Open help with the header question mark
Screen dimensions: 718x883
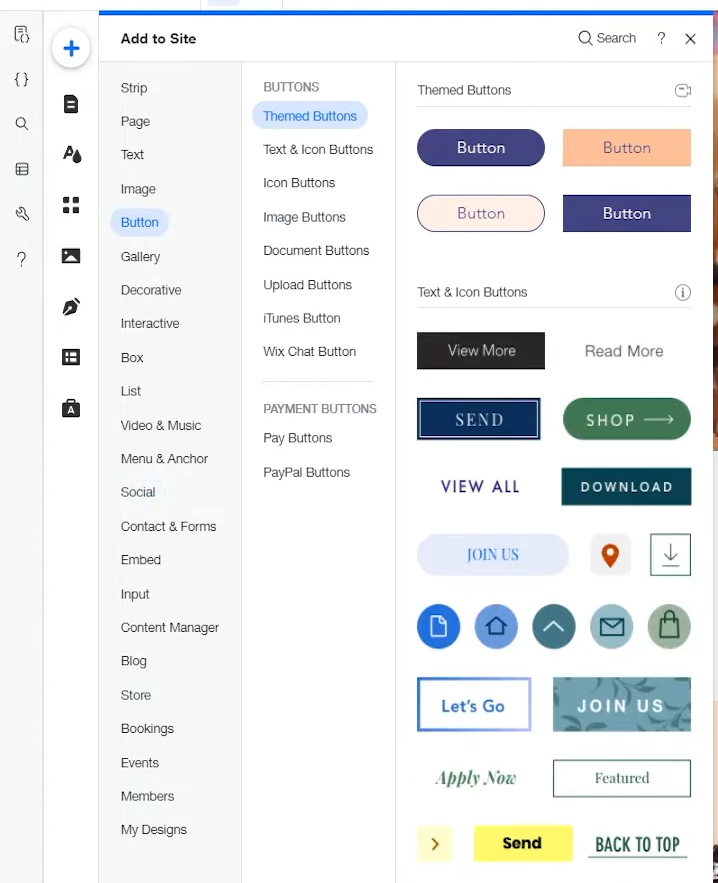click(x=661, y=38)
